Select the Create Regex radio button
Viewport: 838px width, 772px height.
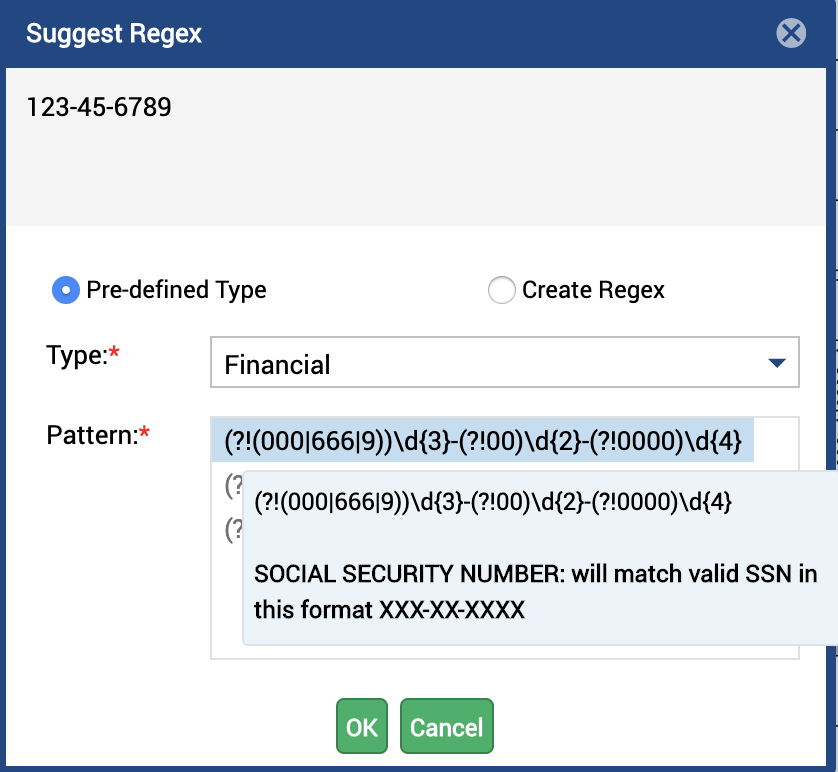tap(501, 290)
